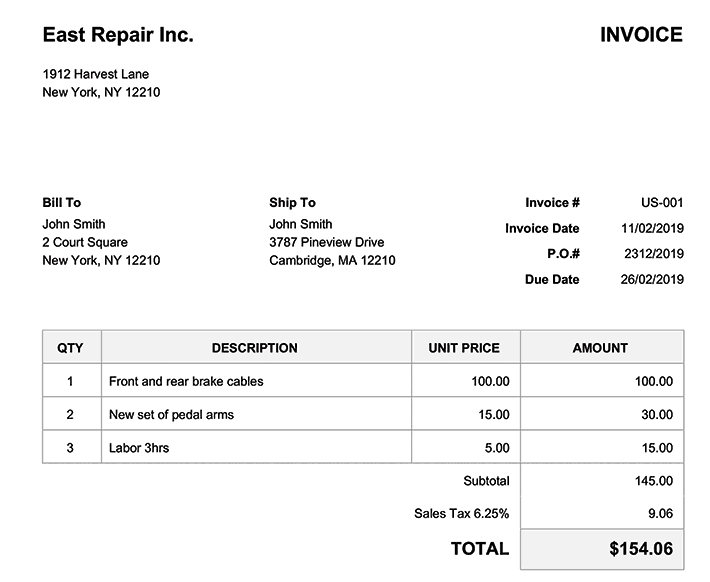Click the QTY column header
The image size is (710, 582).
[70, 348]
